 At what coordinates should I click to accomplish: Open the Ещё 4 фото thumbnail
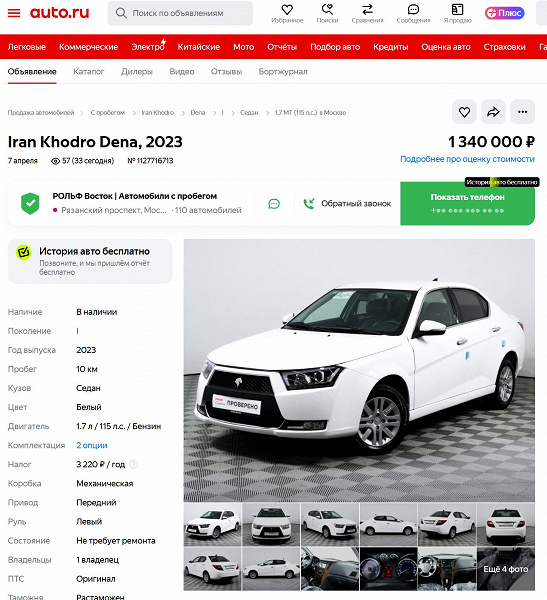point(506,569)
